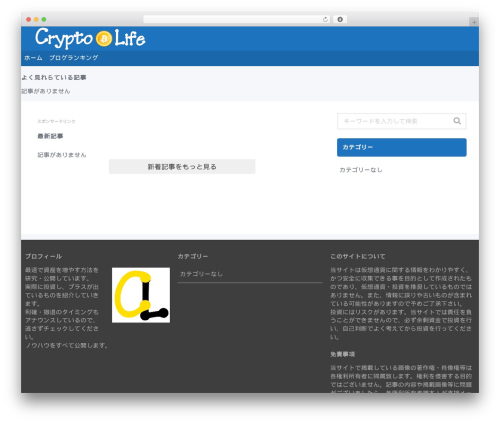The height and width of the screenshot is (423, 500).
Task: Click 記事がありません under 最新記事
Action: 62,155
